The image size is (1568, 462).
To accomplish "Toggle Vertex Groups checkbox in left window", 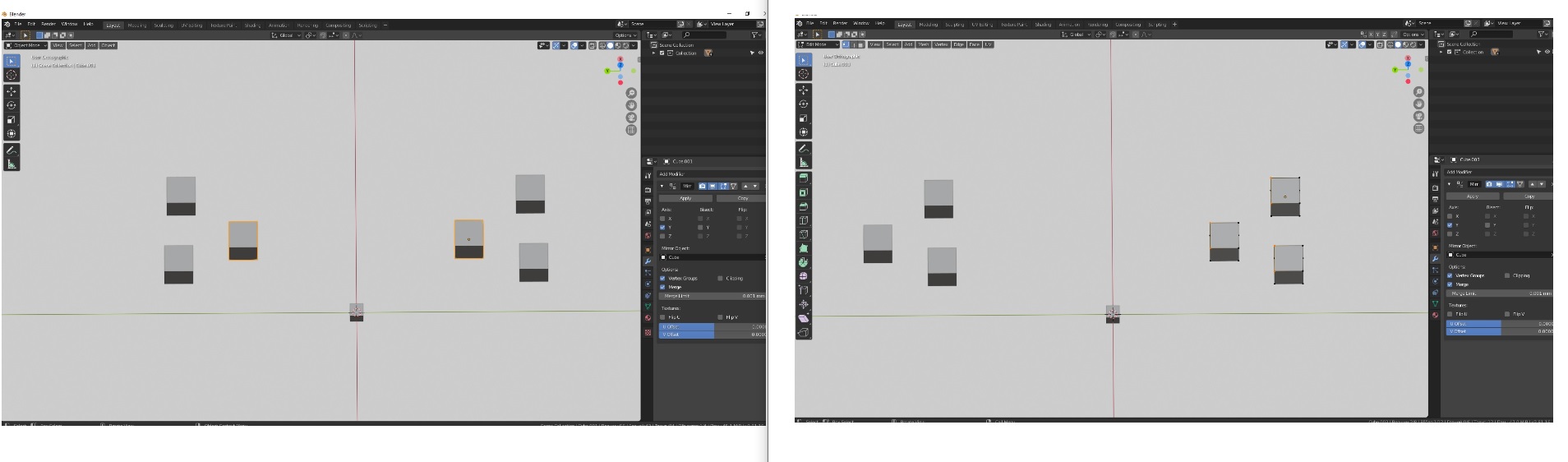I will tap(662, 278).
